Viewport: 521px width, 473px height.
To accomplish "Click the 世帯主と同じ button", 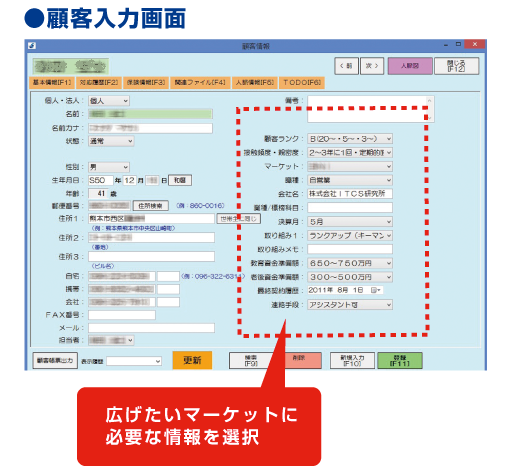I will pos(239,219).
